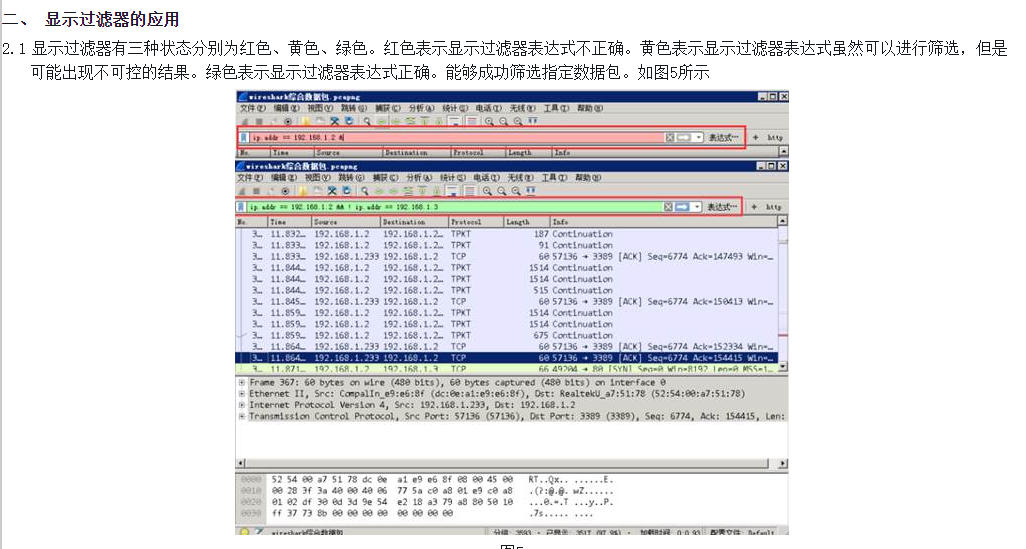
Task: Open 文件 menu in green-filter window
Action: coord(249,177)
